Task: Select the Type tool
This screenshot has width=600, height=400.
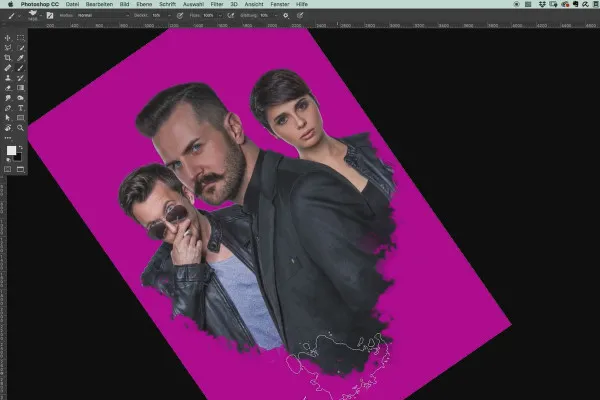Action: [20, 108]
